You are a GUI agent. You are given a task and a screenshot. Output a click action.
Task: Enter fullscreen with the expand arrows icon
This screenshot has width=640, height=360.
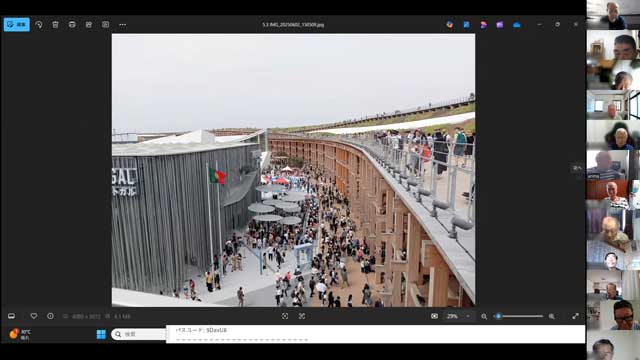[x=576, y=316]
